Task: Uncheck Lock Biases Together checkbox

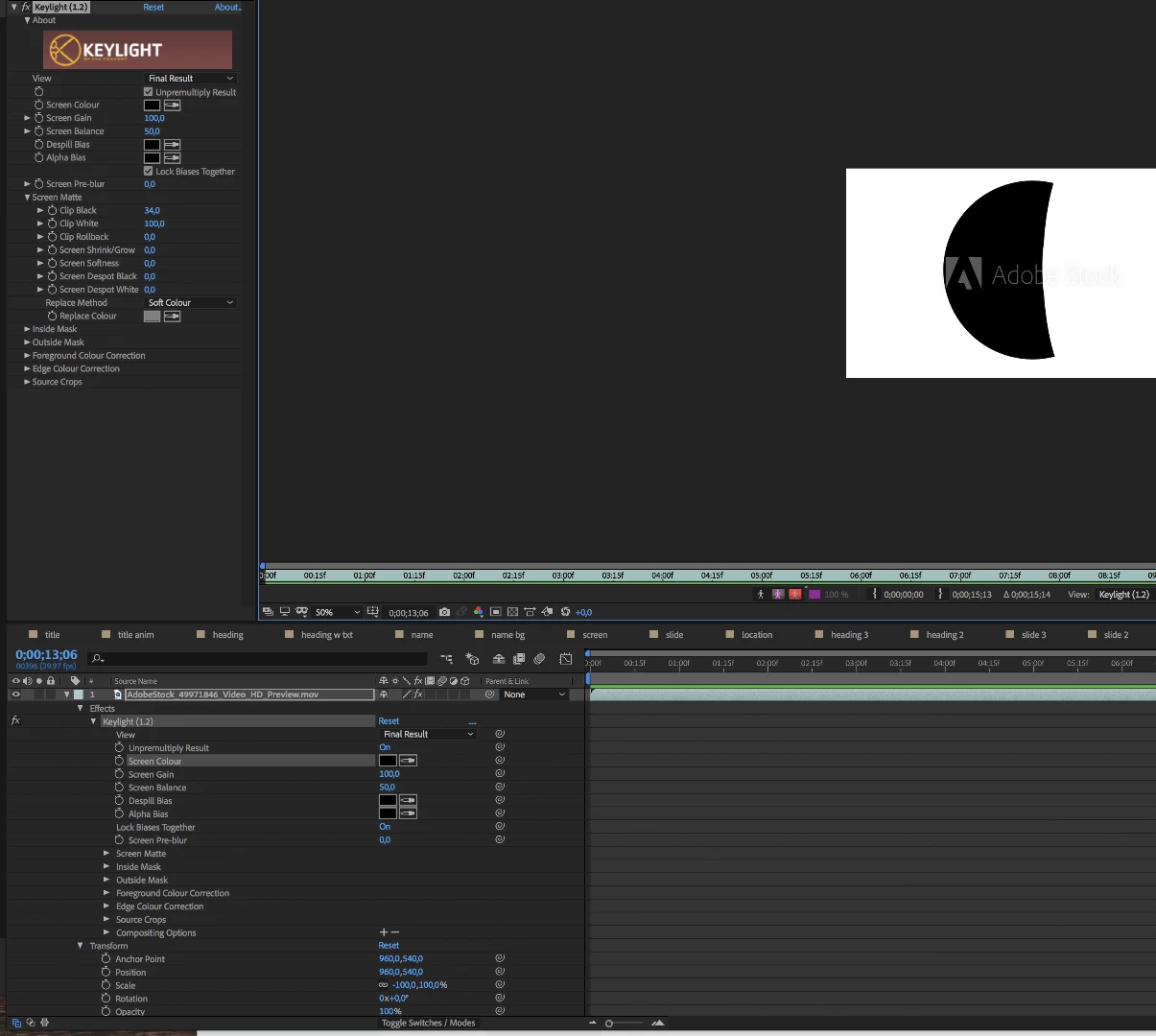Action: point(149,172)
